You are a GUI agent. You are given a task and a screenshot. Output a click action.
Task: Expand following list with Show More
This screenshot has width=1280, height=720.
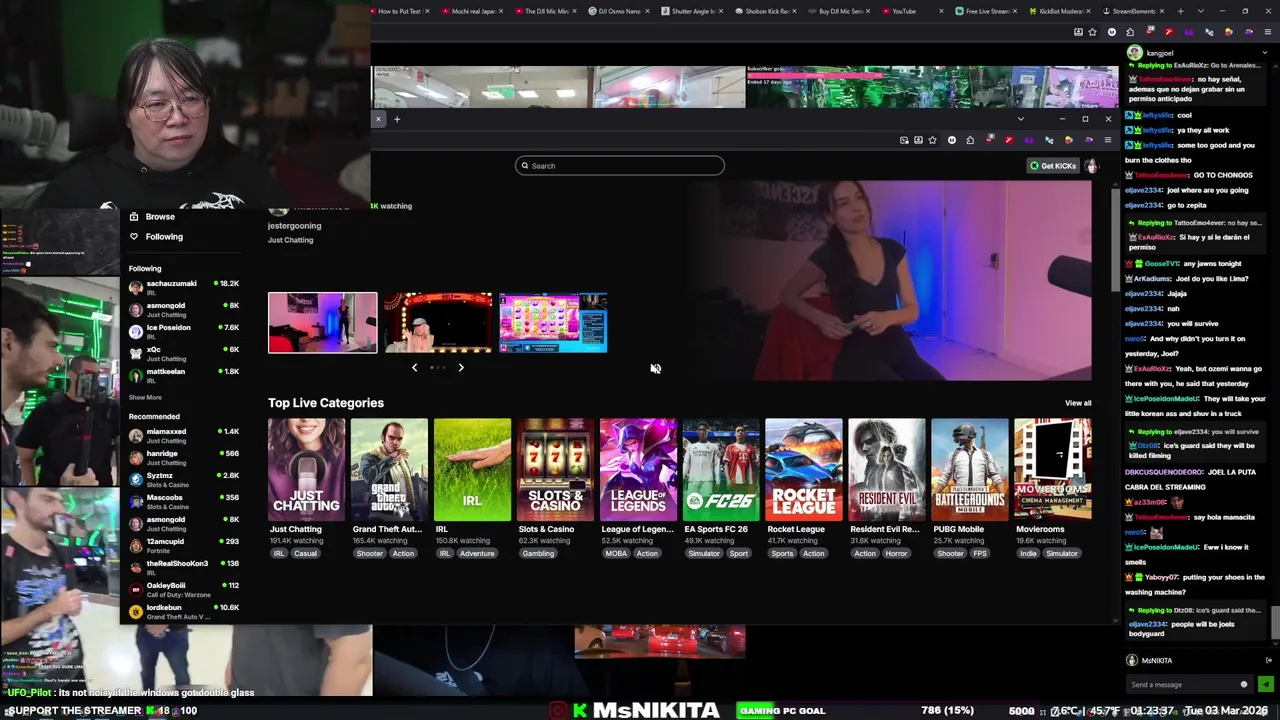coord(145,397)
